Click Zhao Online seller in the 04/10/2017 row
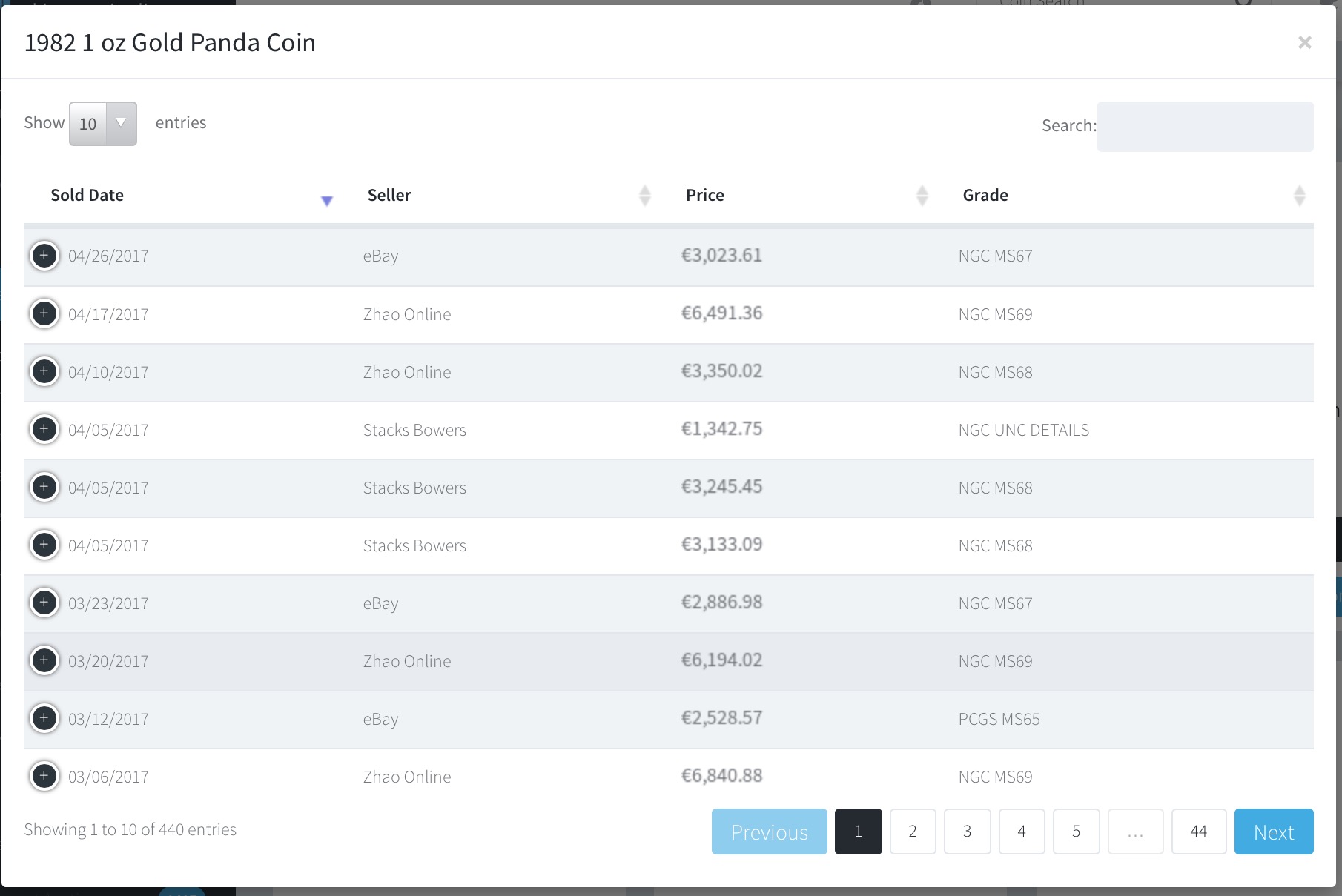The height and width of the screenshot is (896, 1342). [x=407, y=372]
